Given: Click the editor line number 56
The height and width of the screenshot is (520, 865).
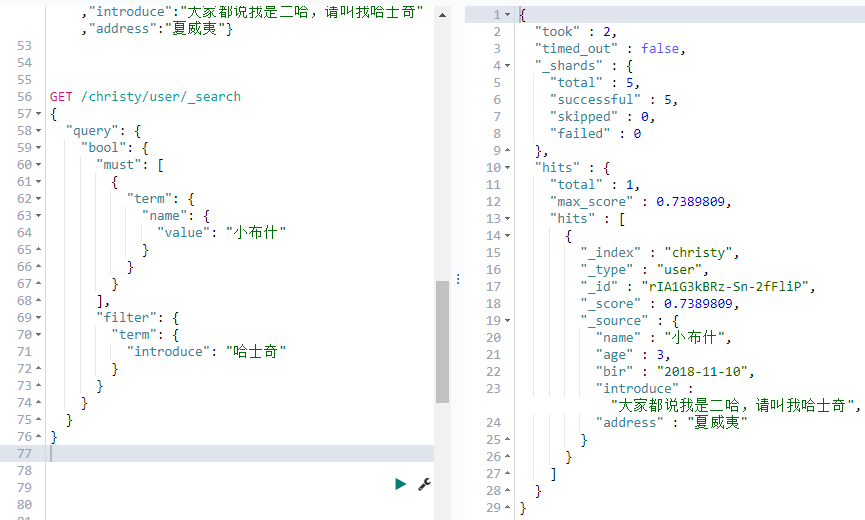Looking at the screenshot, I should point(24,97).
